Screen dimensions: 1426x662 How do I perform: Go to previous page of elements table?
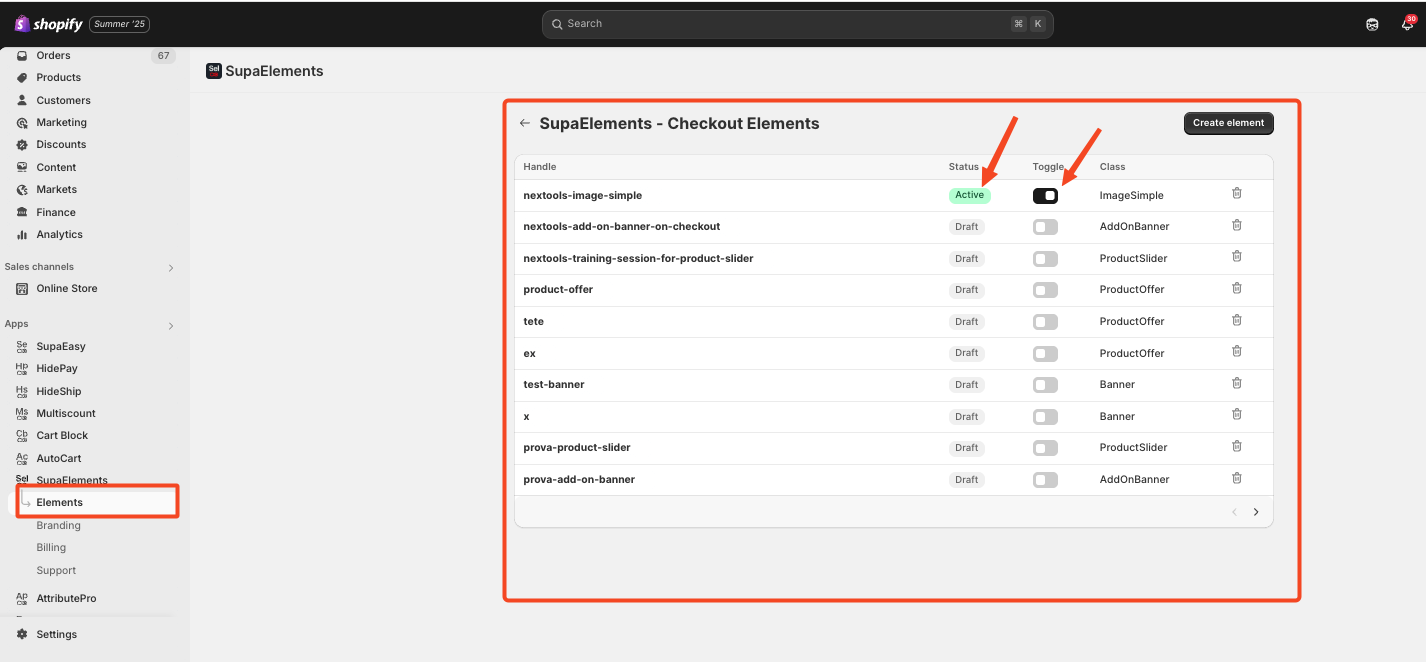(1234, 512)
